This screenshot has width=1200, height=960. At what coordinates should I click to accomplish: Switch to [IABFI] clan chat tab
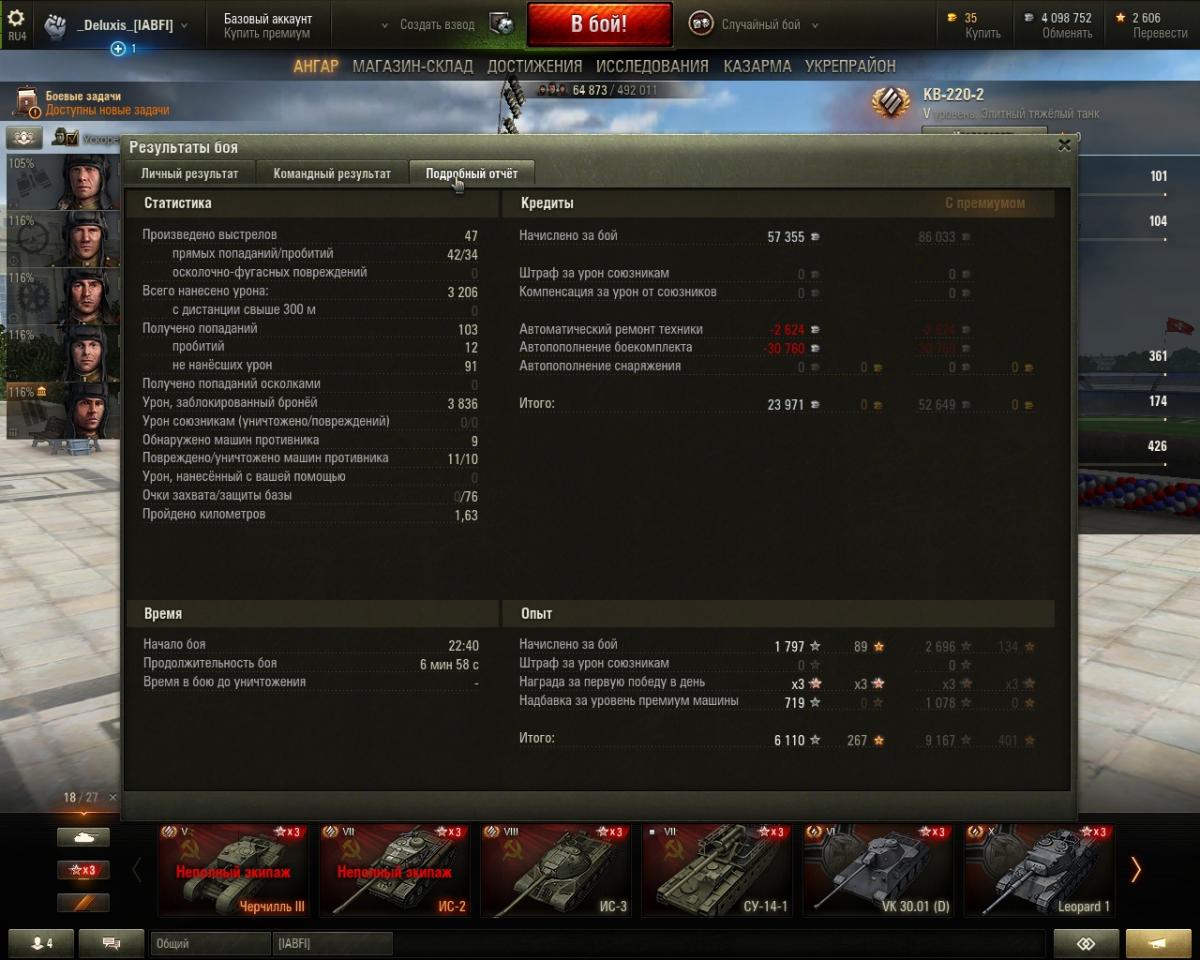tap(332, 943)
